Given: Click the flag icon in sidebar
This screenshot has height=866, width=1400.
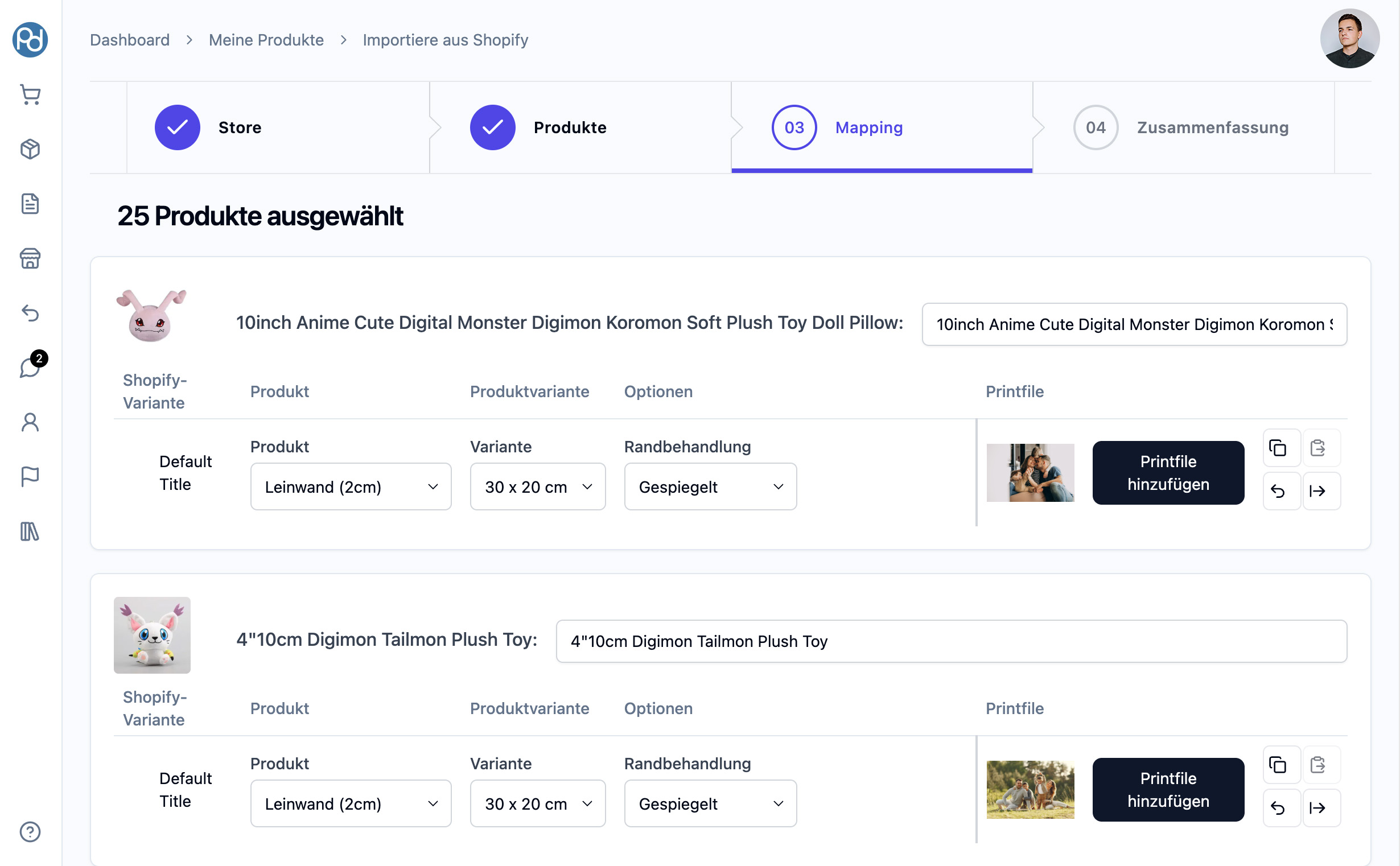Looking at the screenshot, I should [x=30, y=476].
